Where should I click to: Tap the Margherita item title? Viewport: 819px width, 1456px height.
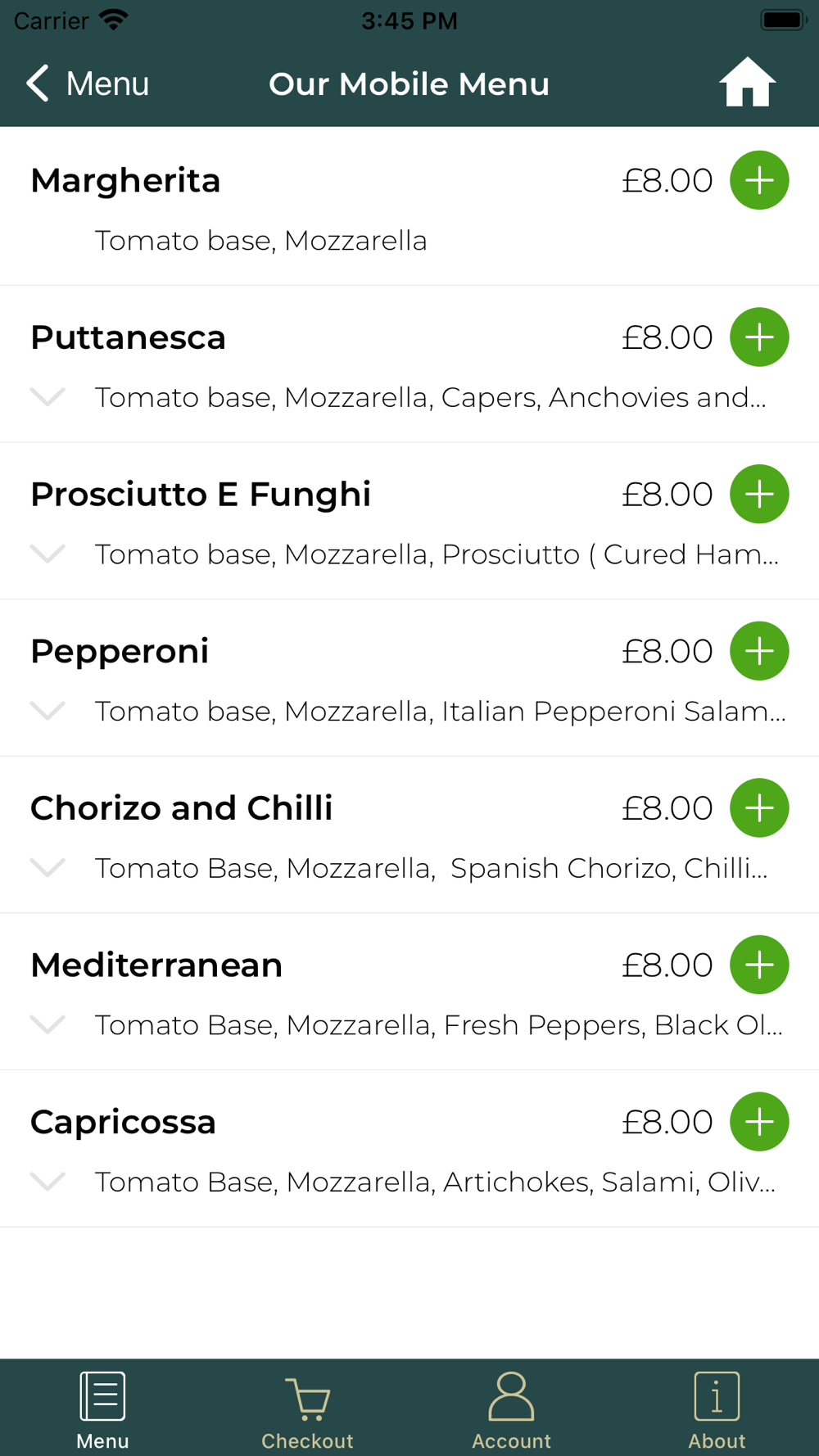point(125,181)
